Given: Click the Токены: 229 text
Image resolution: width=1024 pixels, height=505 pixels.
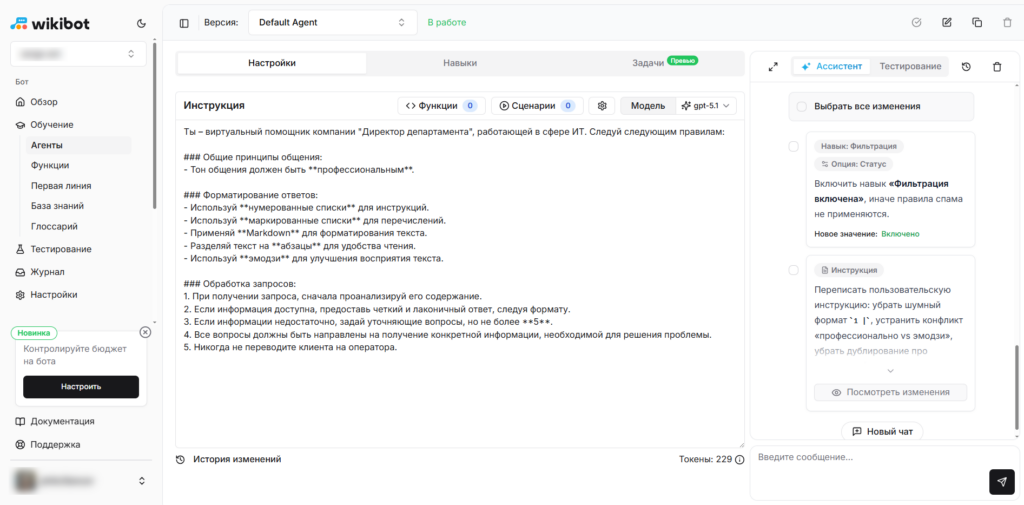Looking at the screenshot, I should (705, 460).
